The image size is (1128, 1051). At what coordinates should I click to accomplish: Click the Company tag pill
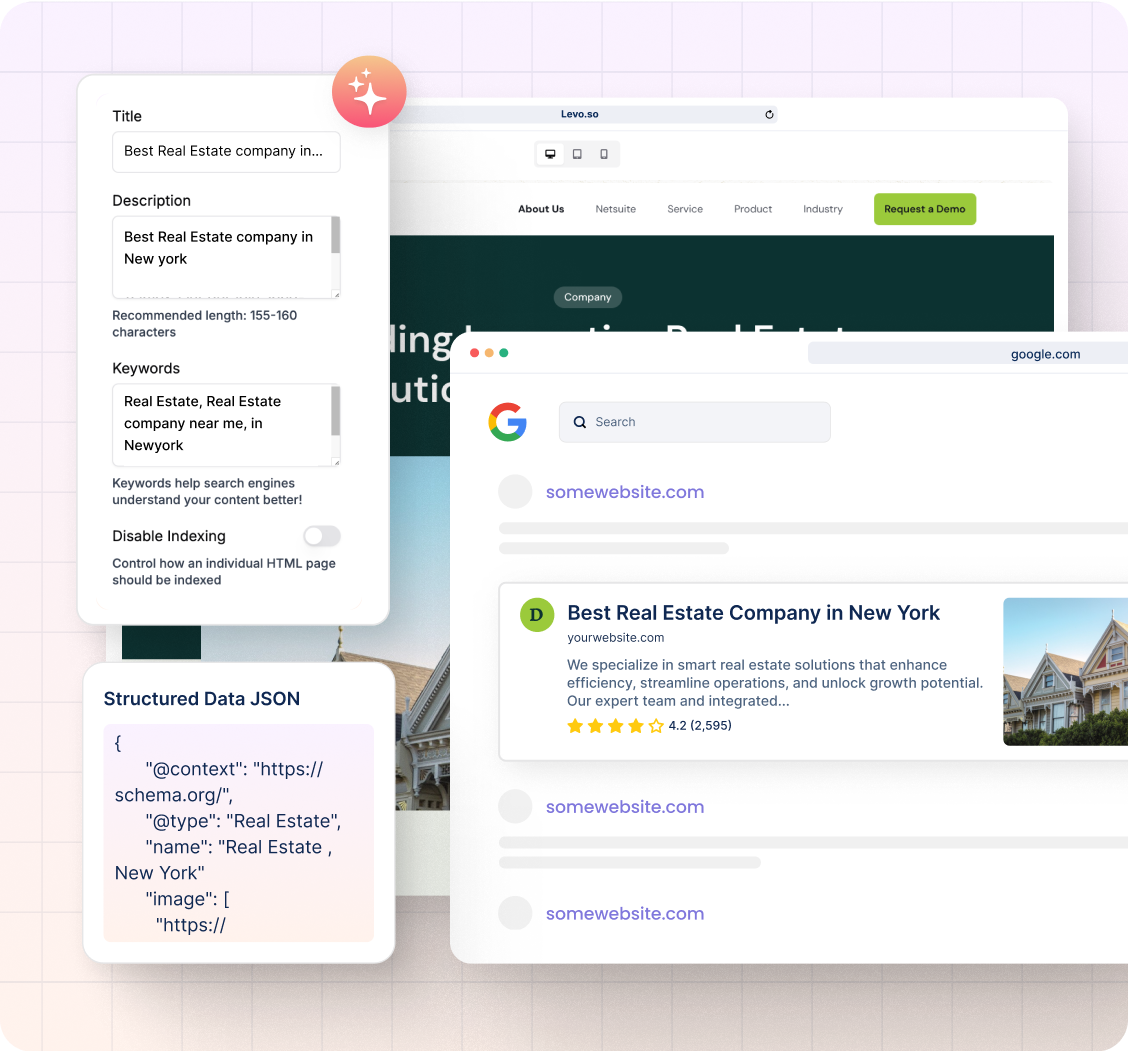tap(588, 297)
